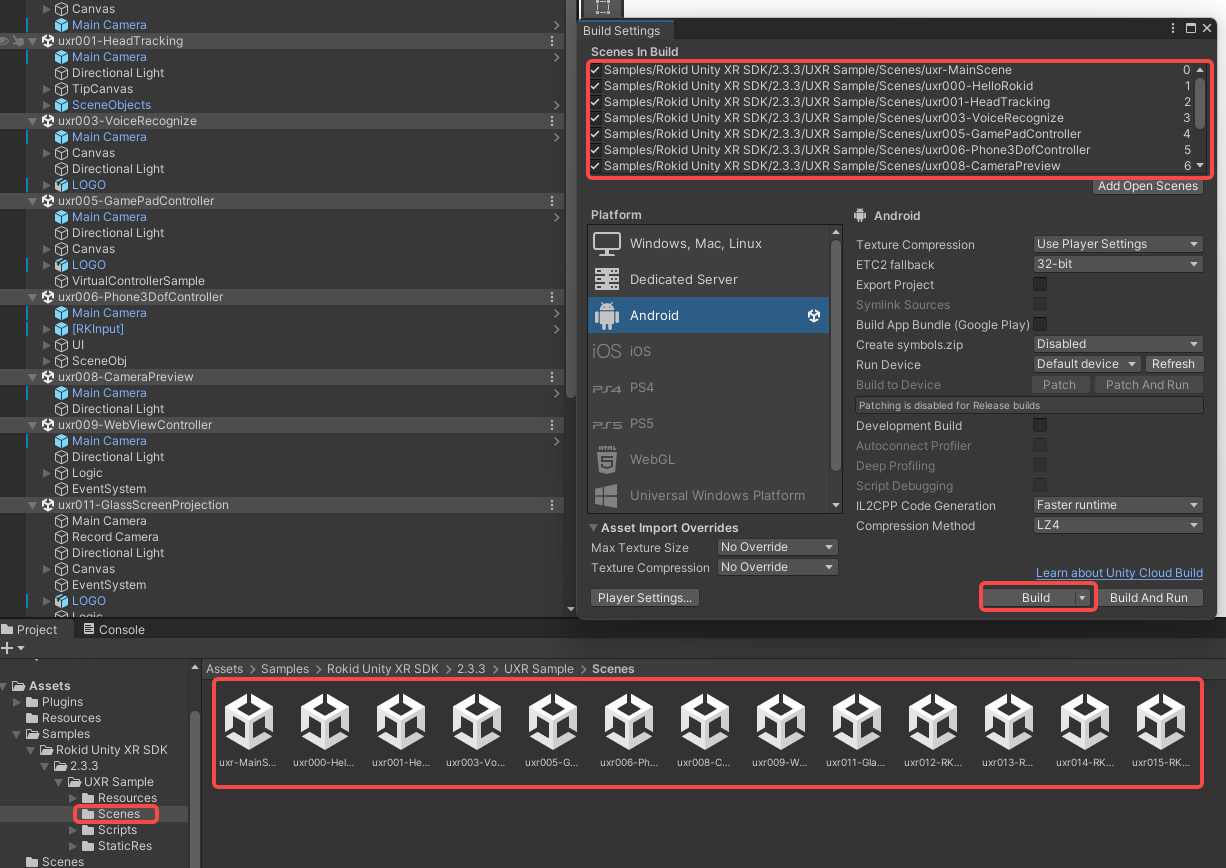The height and width of the screenshot is (868, 1226).
Task: Select the uxr011-Gla... scene asset icon
Action: point(856,721)
